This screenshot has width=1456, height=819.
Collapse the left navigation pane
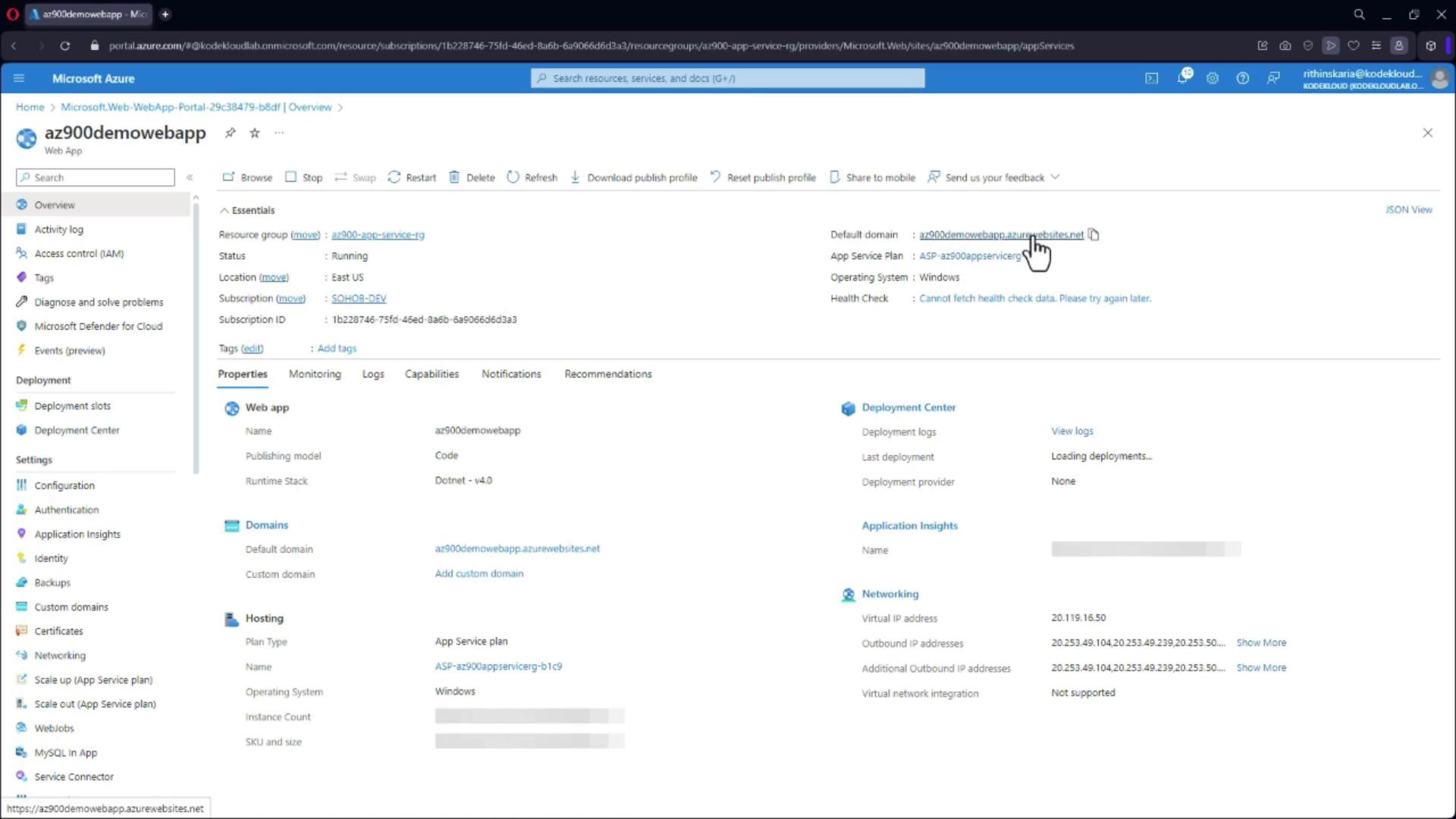[x=190, y=177]
